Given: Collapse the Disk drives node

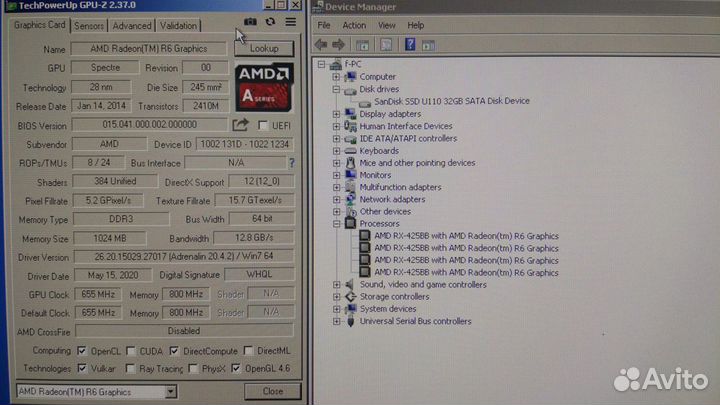Looking at the screenshot, I should (x=336, y=89).
